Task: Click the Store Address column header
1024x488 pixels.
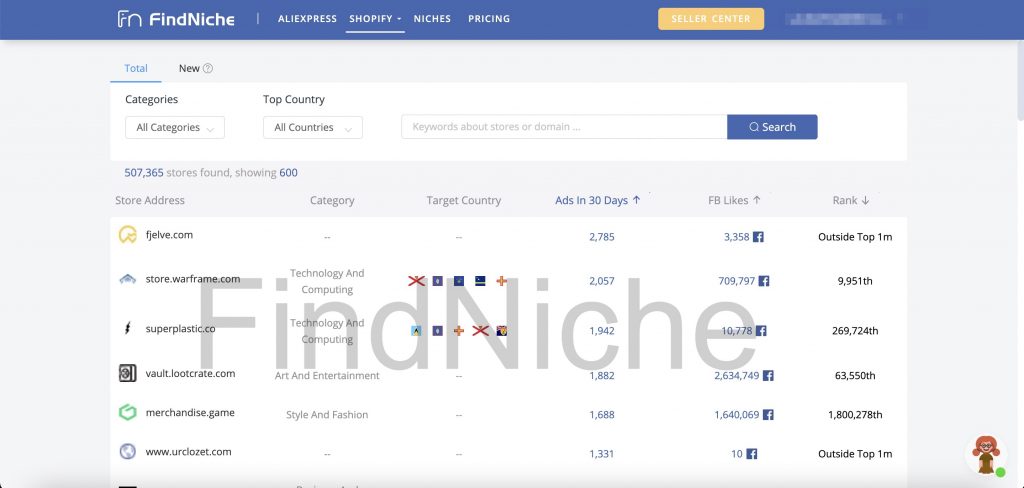Action: [150, 201]
